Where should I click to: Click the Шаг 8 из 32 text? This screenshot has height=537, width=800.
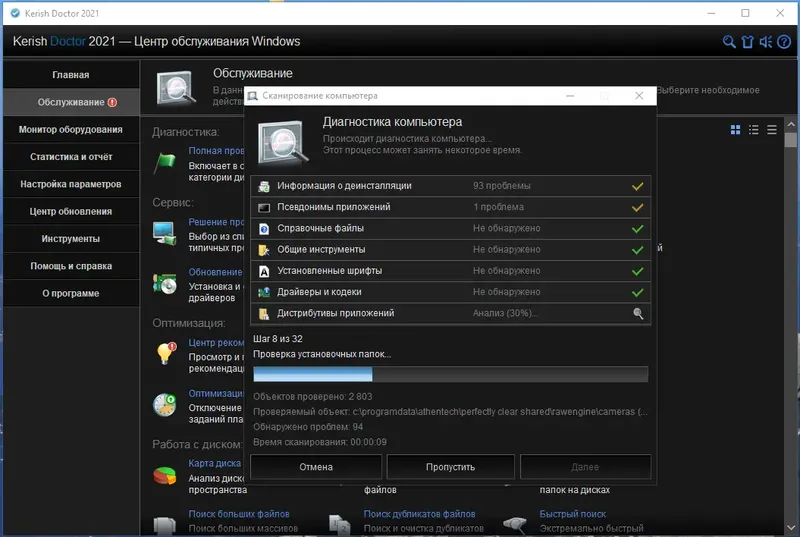[278, 339]
